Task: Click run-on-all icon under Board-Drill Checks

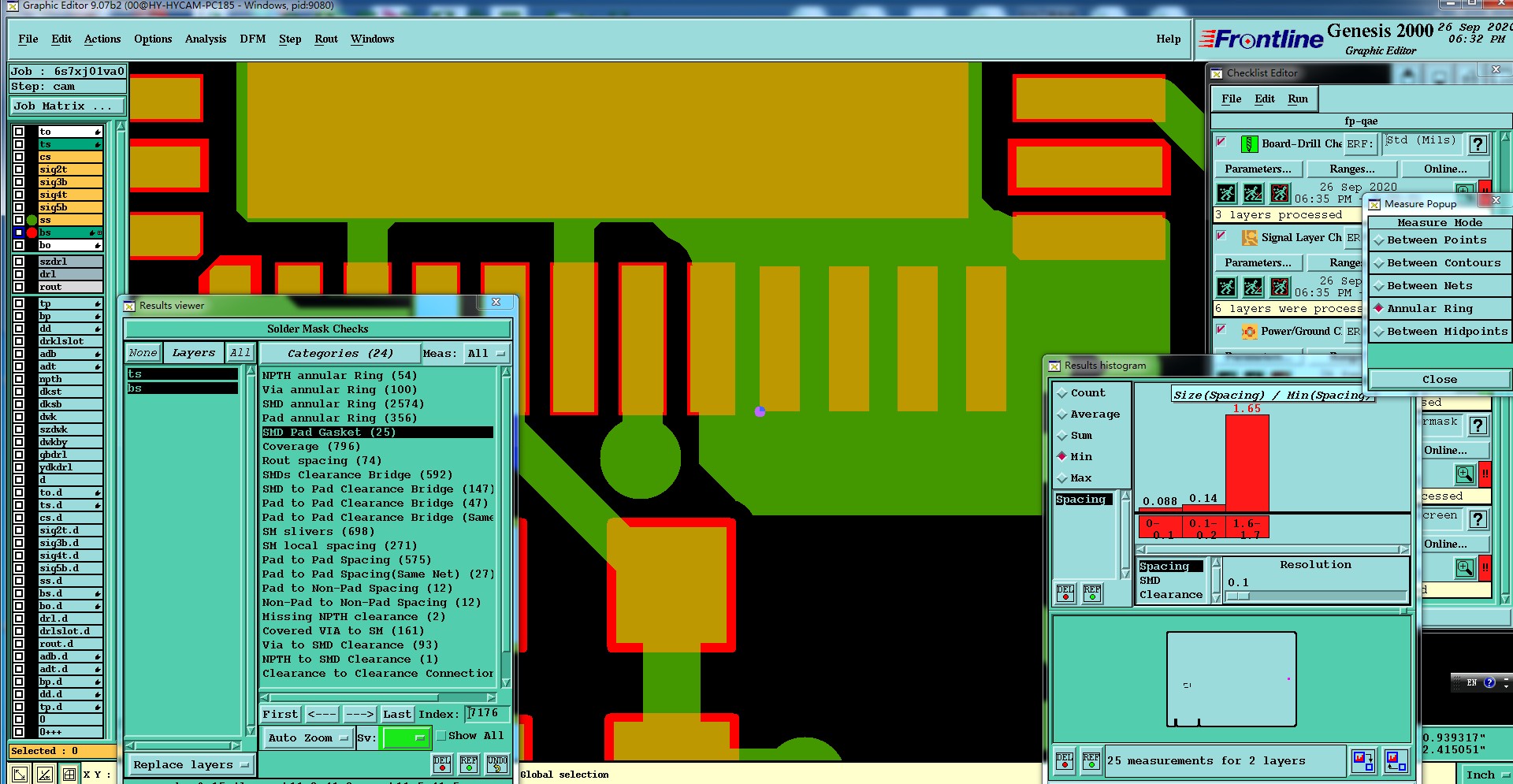Action: pos(1227,193)
